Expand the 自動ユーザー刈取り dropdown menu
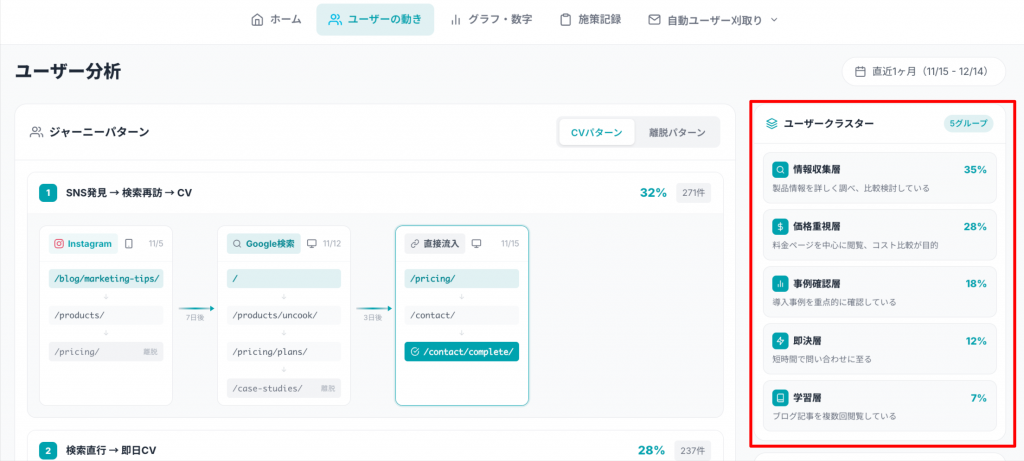 (x=712, y=20)
